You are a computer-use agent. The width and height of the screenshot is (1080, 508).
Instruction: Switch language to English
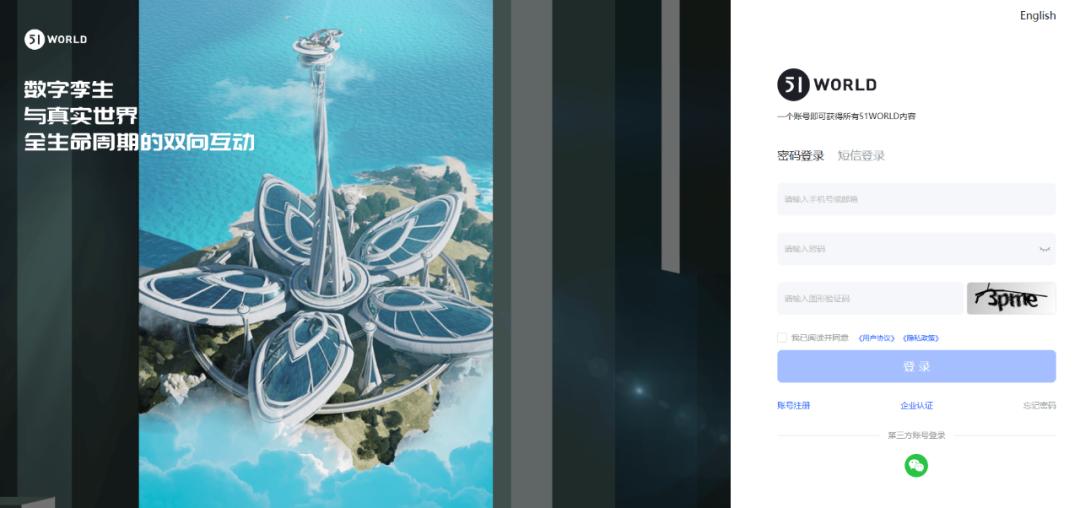pyautogui.click(x=1037, y=15)
